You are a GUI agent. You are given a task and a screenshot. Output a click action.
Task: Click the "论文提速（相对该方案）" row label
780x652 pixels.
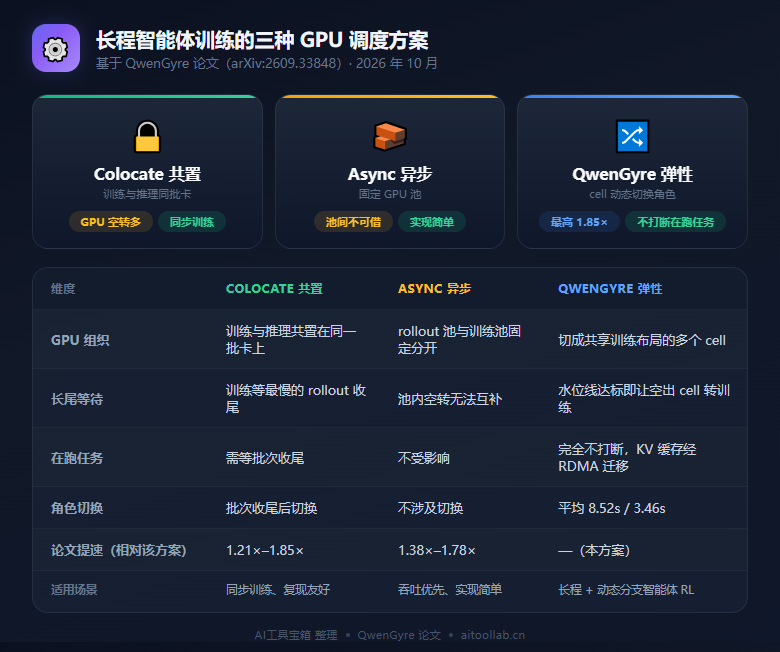[119, 550]
